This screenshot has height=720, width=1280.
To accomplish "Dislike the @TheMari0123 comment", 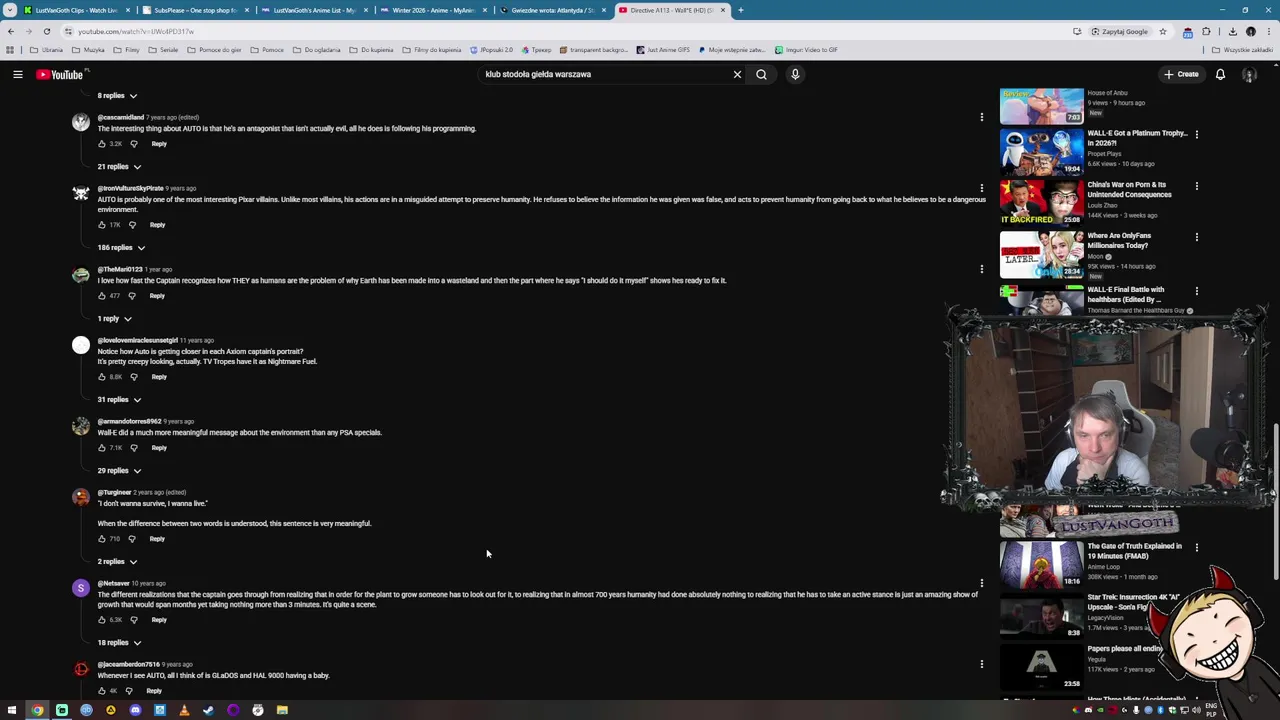I will (x=131, y=296).
